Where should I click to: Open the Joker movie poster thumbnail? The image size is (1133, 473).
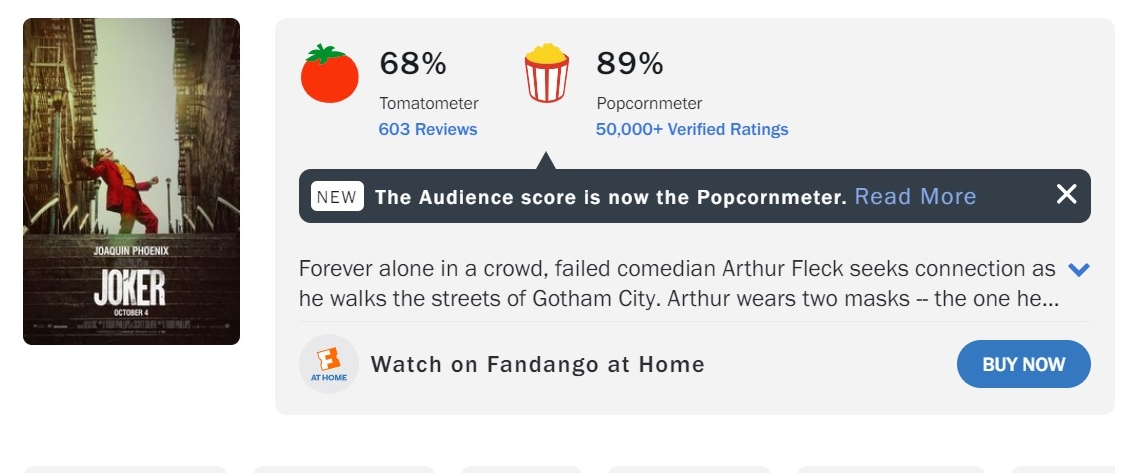coord(131,181)
